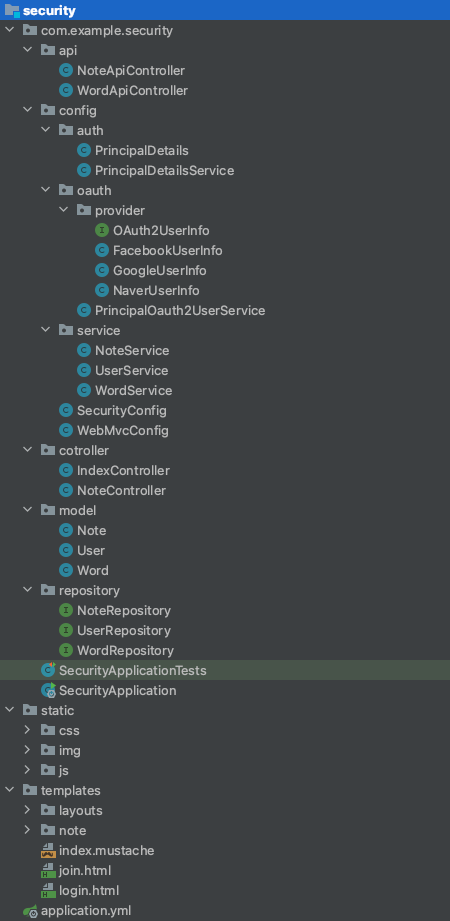Click the class icon beside NoteController
Screen dimensions: 450x921
[66, 490]
